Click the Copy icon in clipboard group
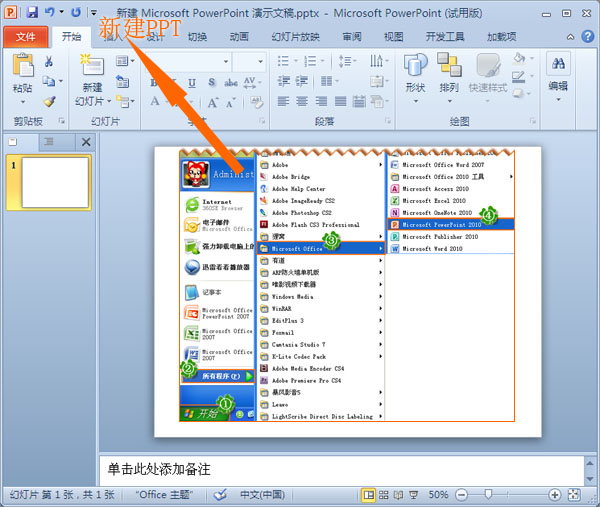Screen dimensions: 600x507 [x=49, y=81]
